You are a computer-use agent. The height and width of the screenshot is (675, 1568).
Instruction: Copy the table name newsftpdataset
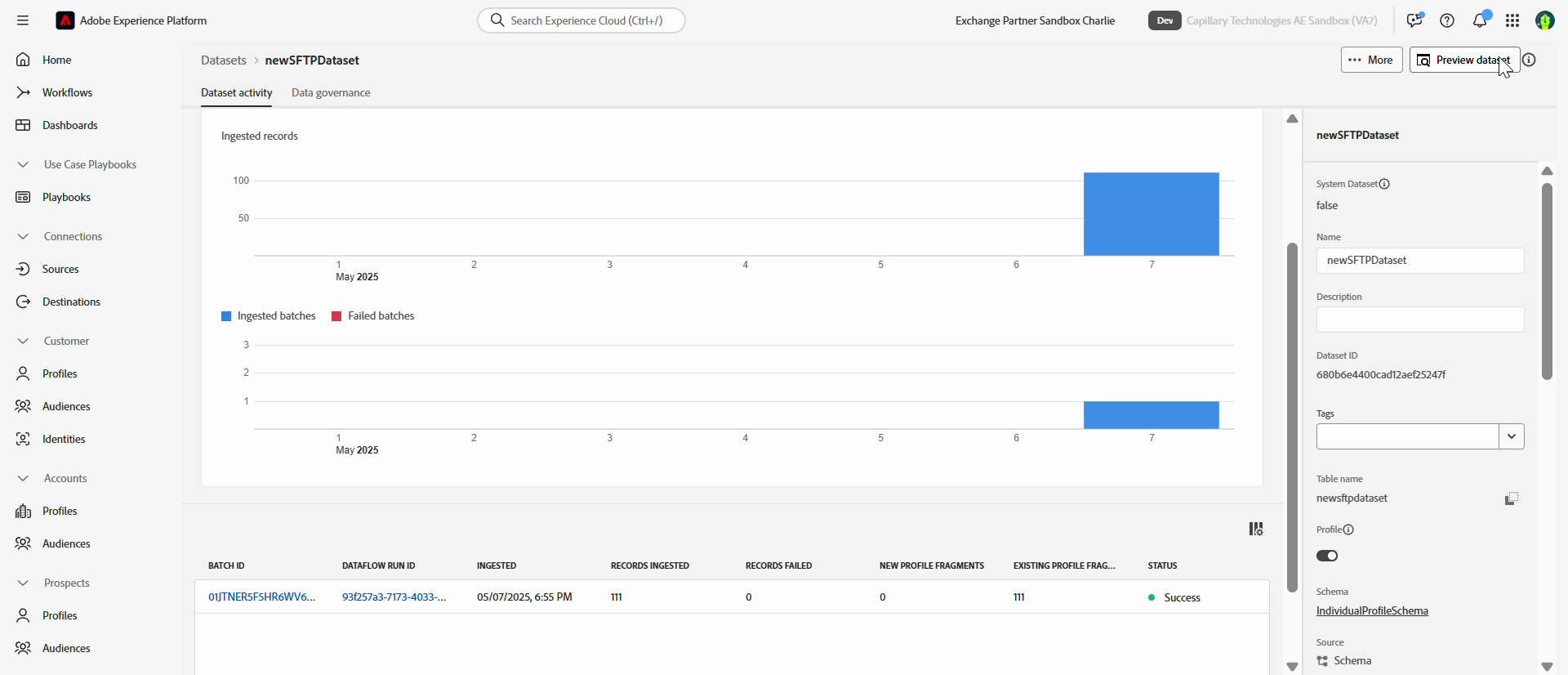coord(1512,498)
